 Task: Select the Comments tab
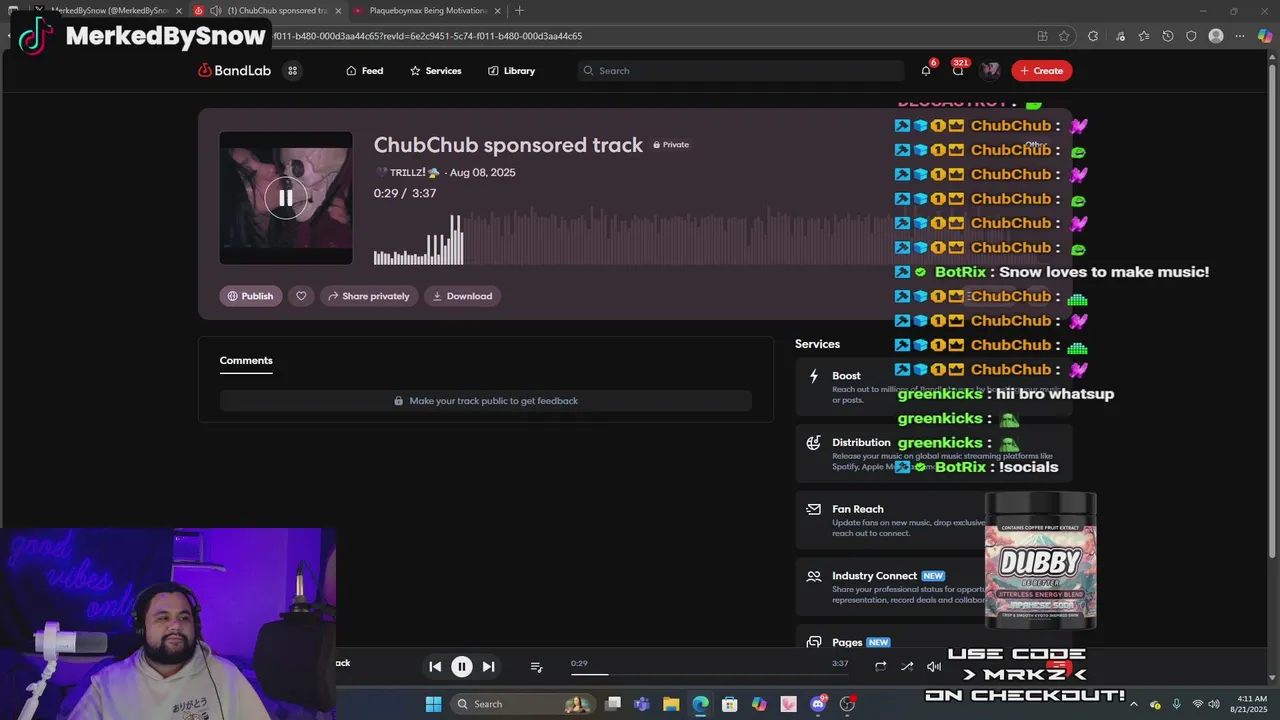pyautogui.click(x=246, y=361)
